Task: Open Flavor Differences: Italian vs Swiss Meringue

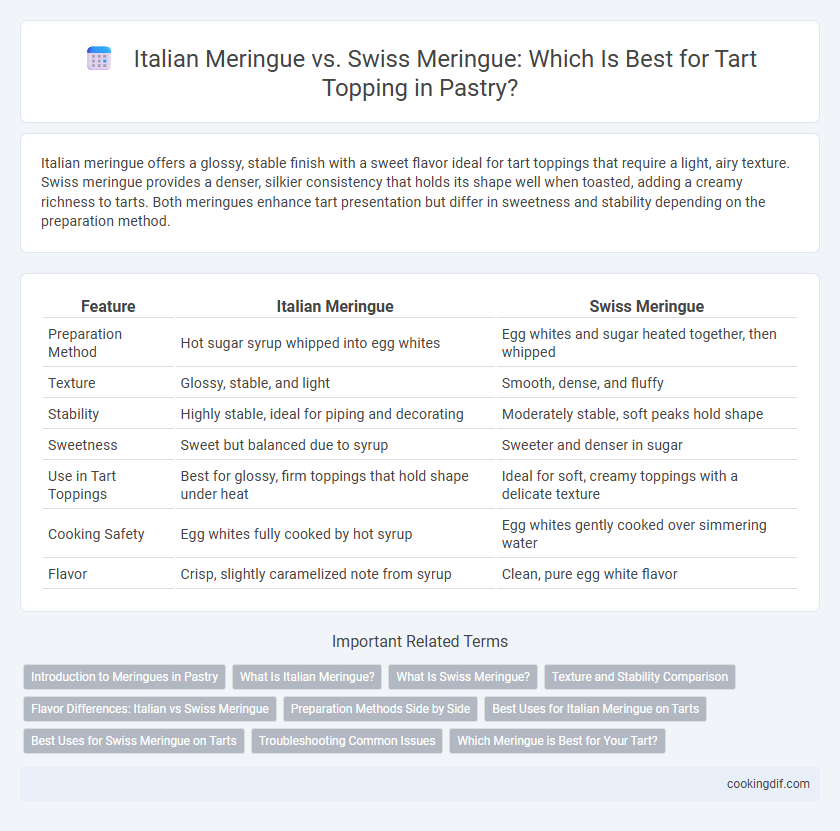Action: click(x=150, y=709)
